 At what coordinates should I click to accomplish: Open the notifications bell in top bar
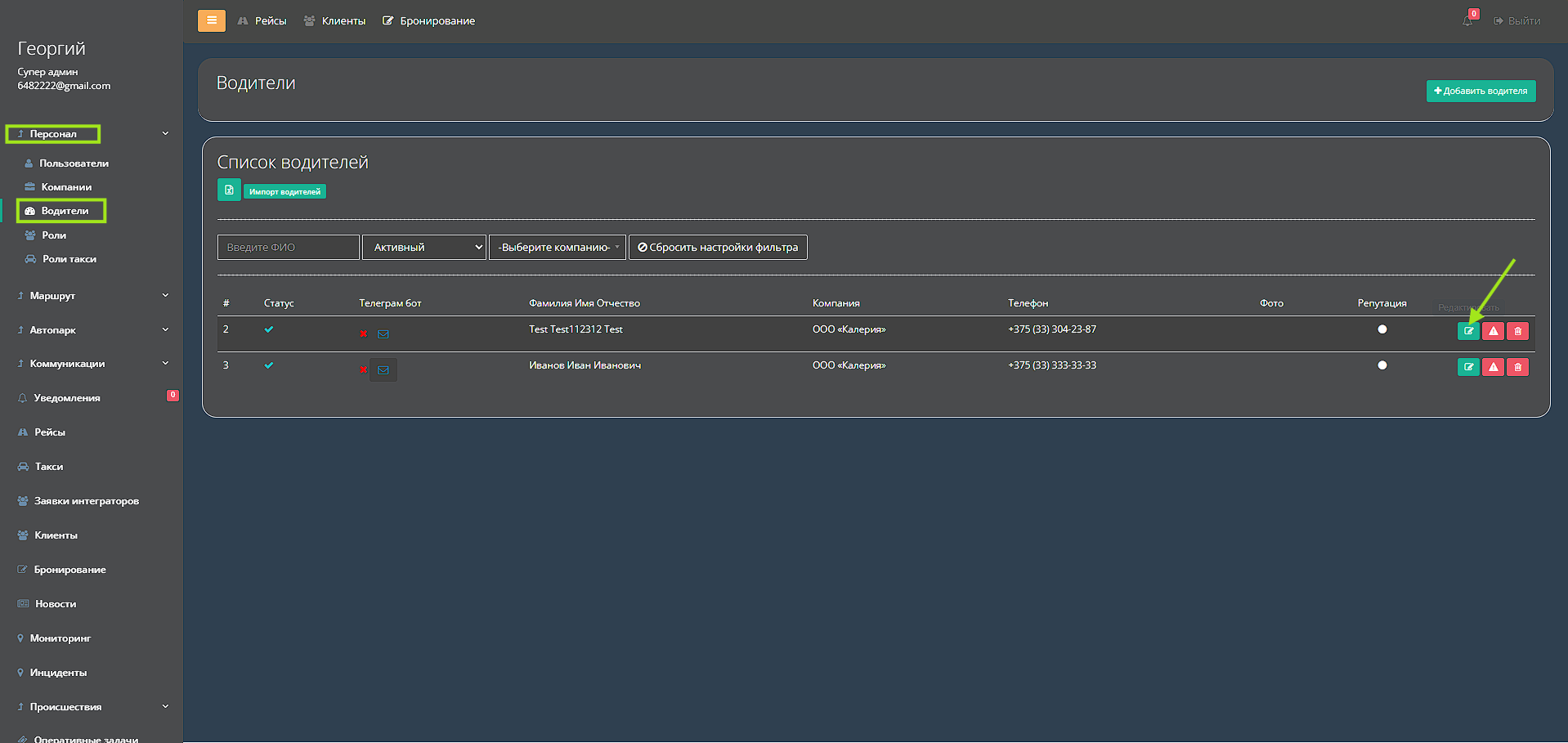(1467, 20)
